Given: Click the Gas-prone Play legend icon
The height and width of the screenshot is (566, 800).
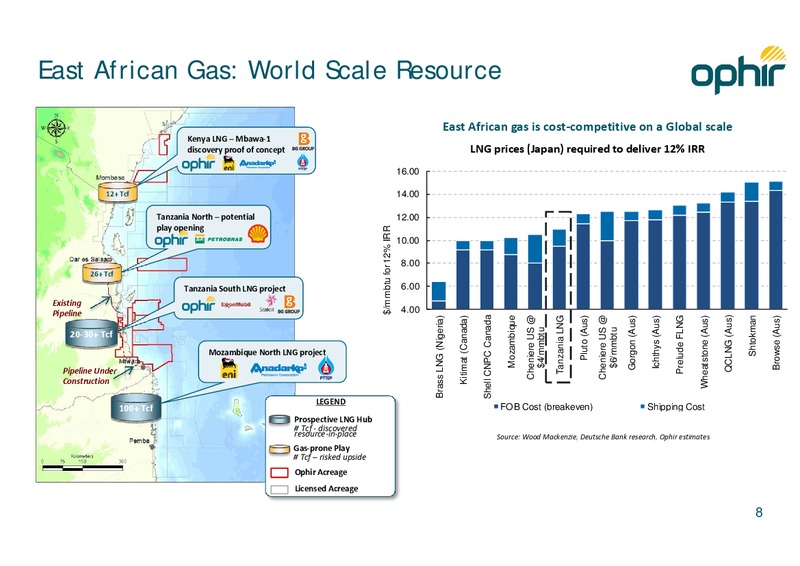Looking at the screenshot, I should coord(279,449).
